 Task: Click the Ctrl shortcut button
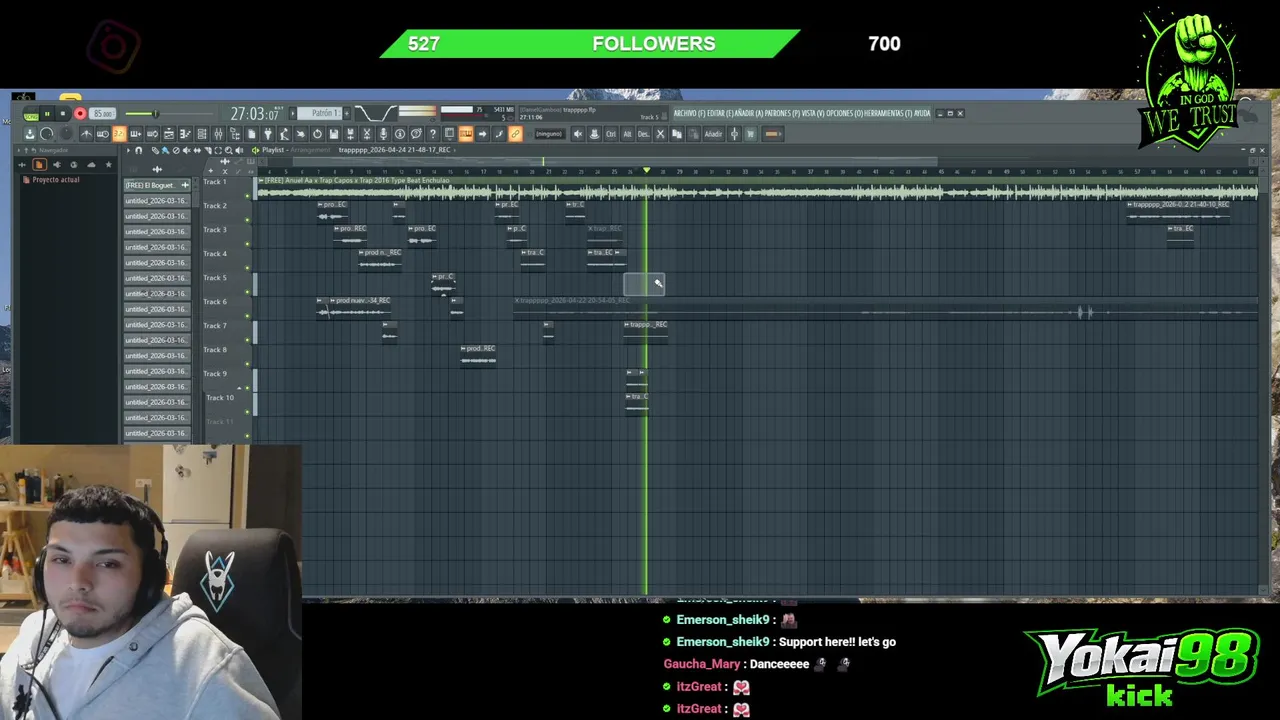[x=611, y=134]
